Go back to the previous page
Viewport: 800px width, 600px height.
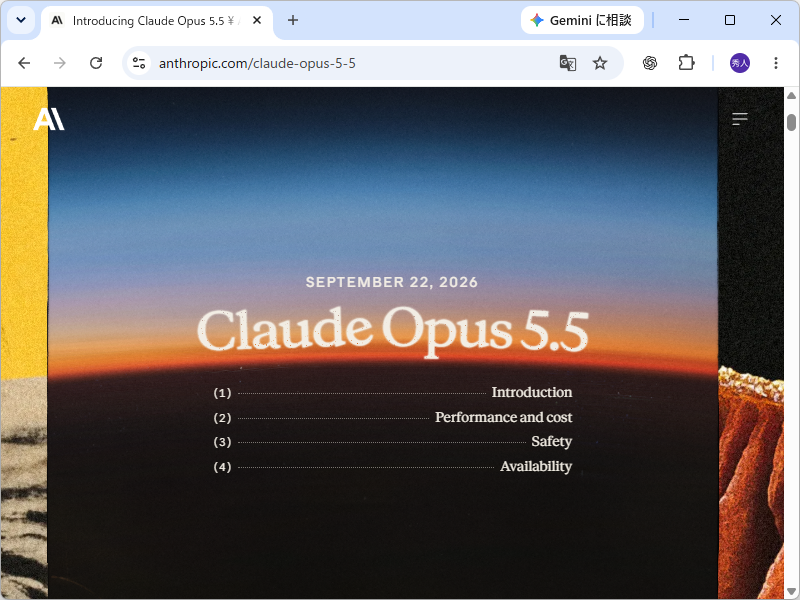click(24, 63)
